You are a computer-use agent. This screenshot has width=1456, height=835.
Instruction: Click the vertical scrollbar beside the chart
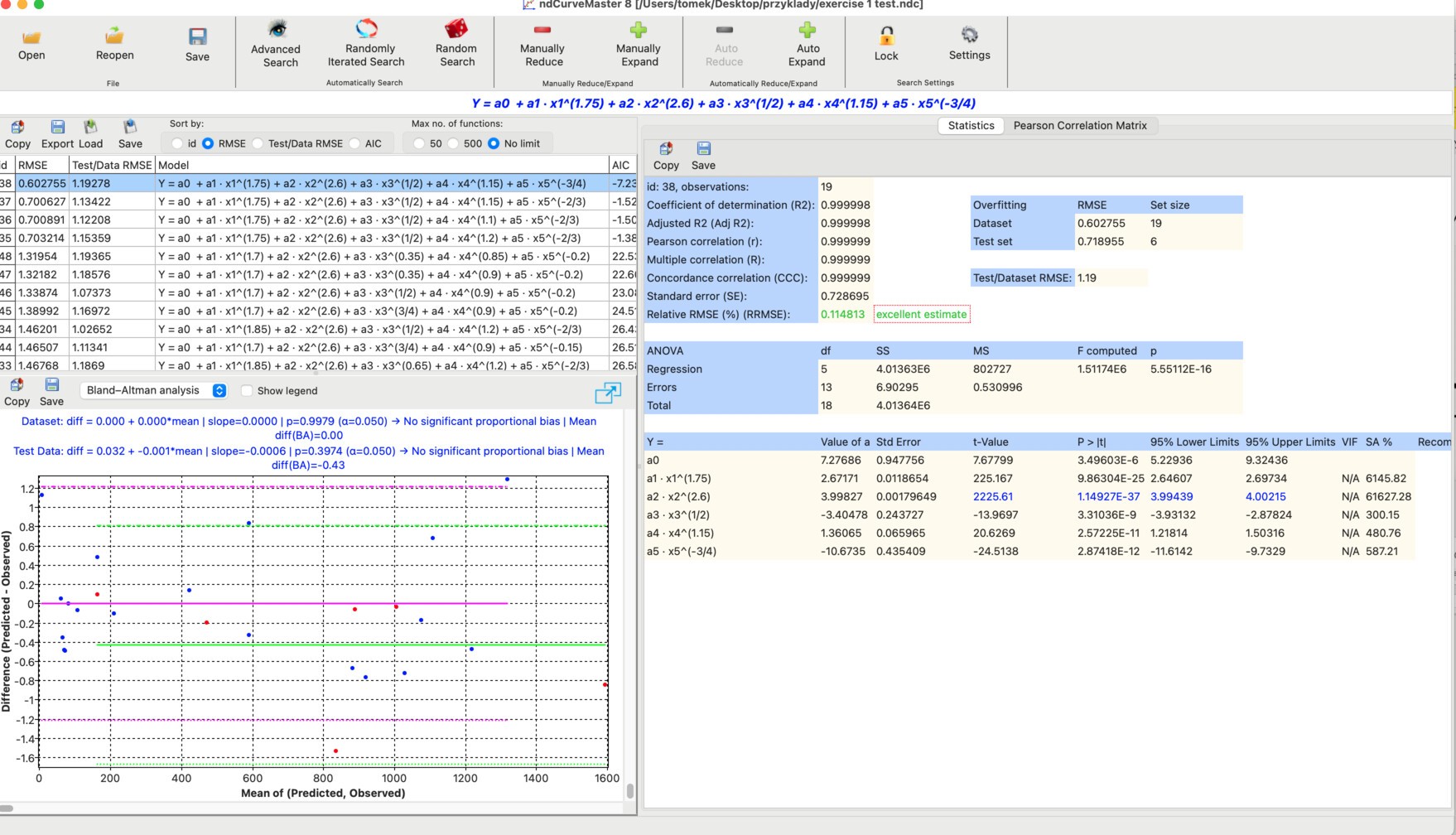[630, 791]
